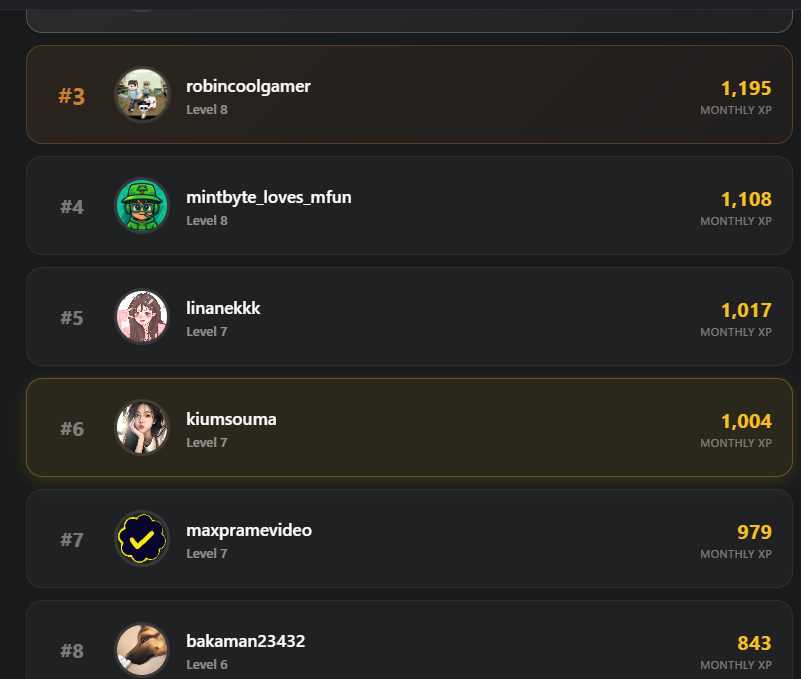Click the linanekkk username
This screenshot has width=801, height=679.
pyautogui.click(x=223, y=308)
